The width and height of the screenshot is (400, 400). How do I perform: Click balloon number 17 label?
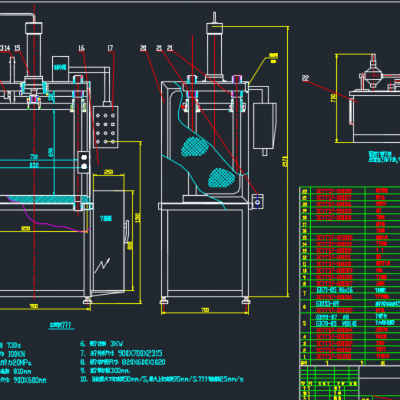[x=110, y=48]
